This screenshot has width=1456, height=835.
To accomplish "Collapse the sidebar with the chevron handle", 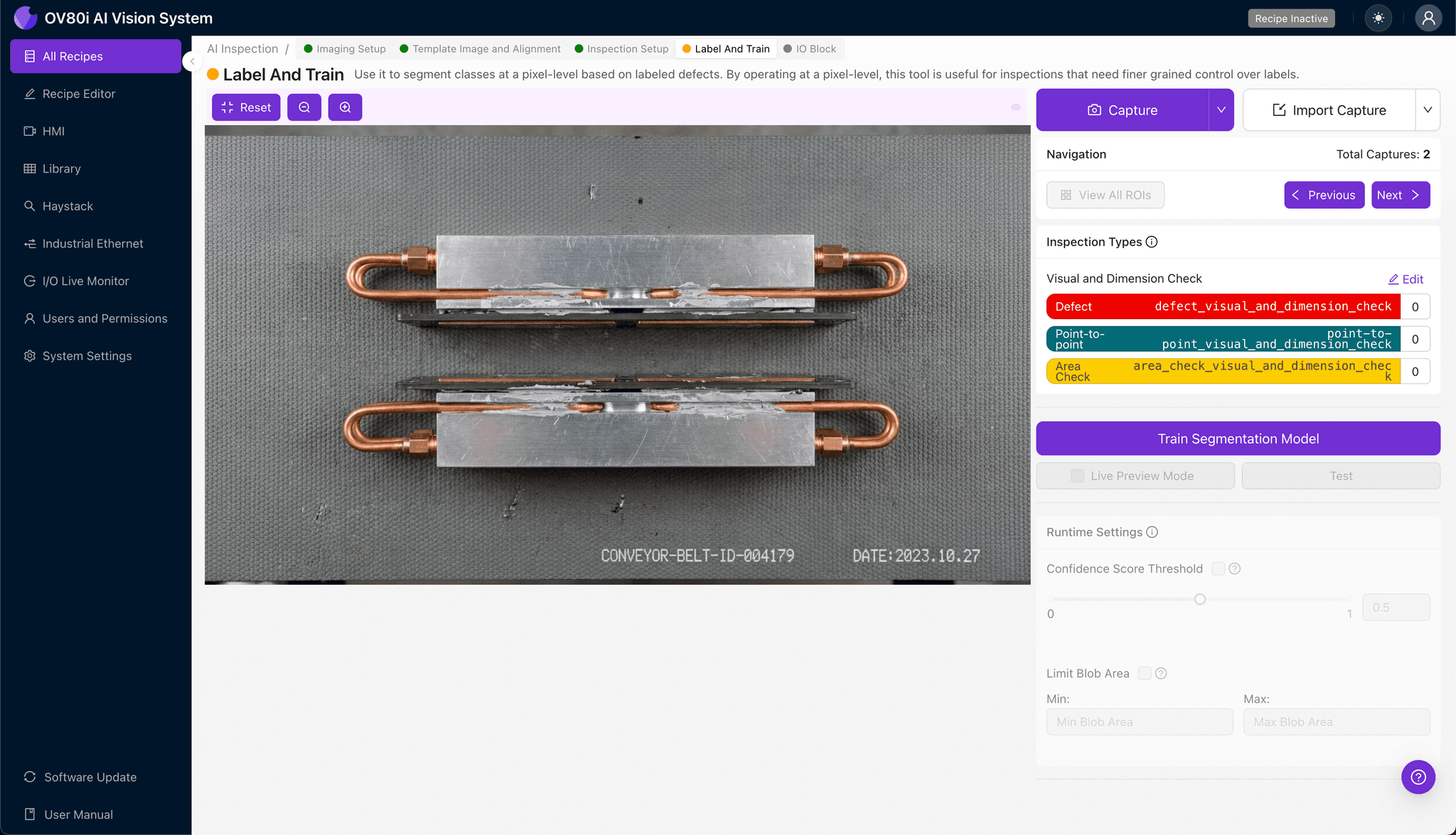I will 192,62.
